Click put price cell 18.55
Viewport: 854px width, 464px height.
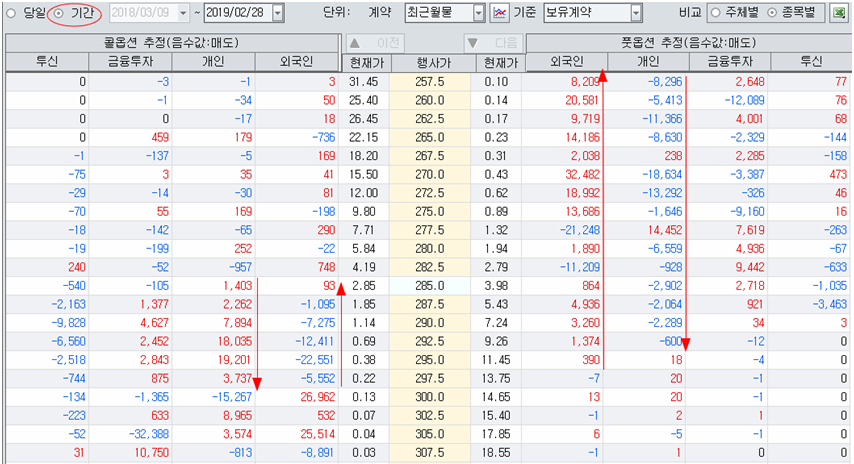click(x=496, y=452)
